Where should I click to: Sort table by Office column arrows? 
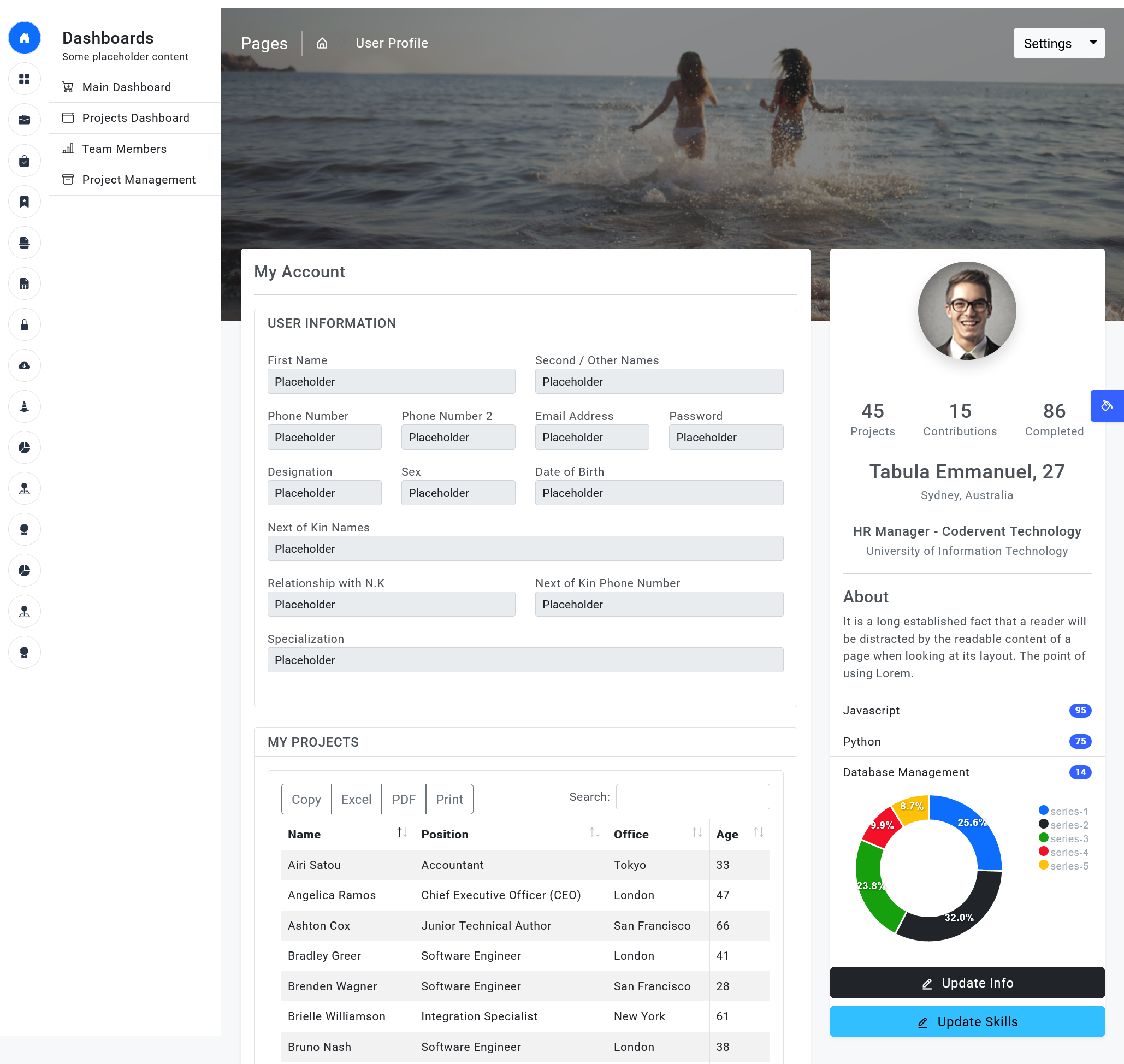697,832
